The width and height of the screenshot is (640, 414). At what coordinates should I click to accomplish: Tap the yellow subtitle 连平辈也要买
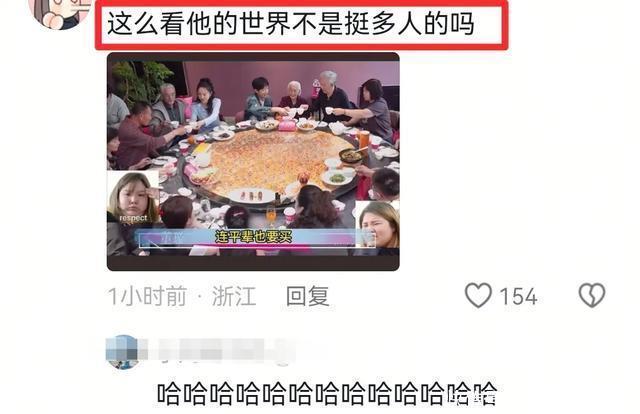coord(254,237)
